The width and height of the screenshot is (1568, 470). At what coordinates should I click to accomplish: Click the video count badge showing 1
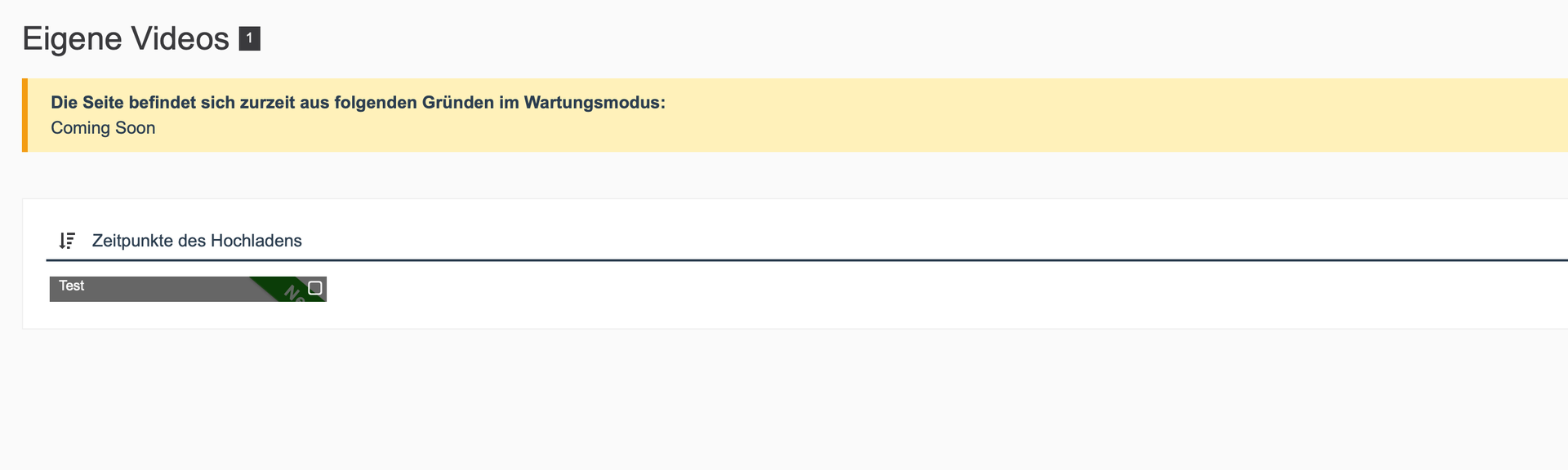click(x=249, y=38)
